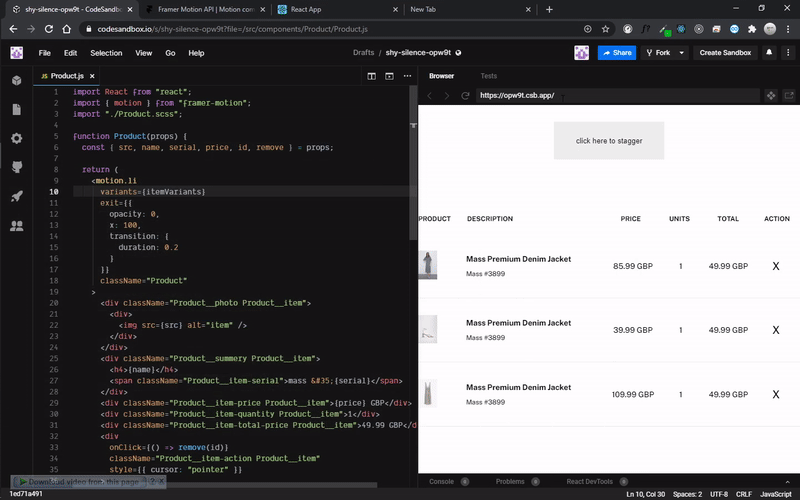Click the preview URL address field

617,95
